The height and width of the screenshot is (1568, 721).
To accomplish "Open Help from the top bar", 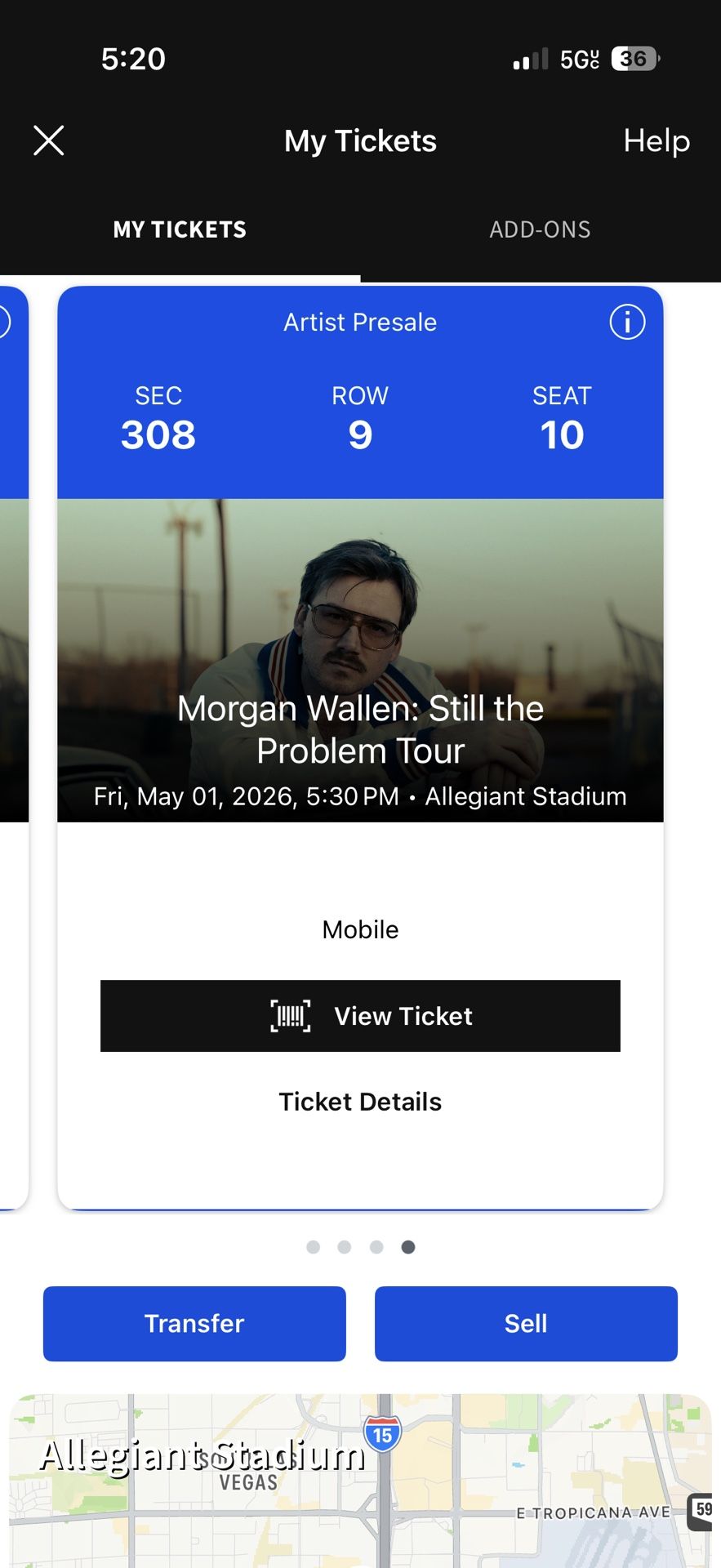I will [x=656, y=140].
